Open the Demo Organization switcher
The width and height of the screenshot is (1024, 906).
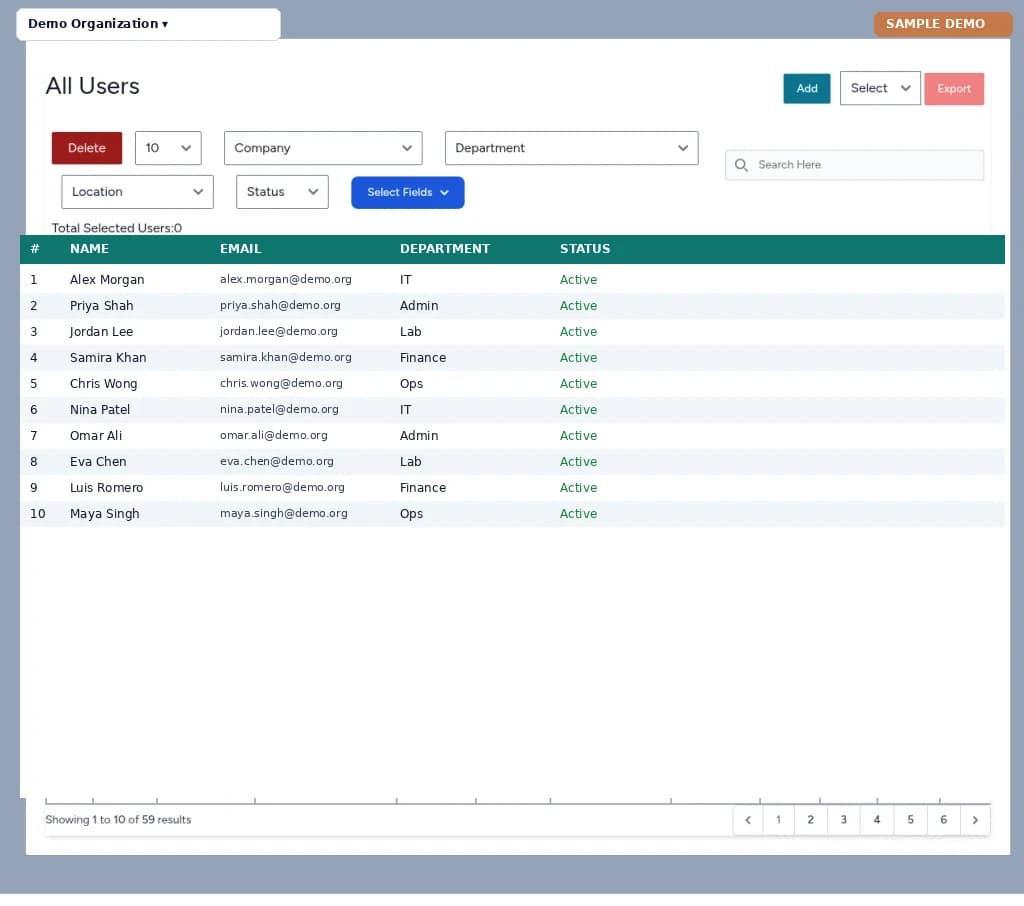pyautogui.click(x=148, y=24)
